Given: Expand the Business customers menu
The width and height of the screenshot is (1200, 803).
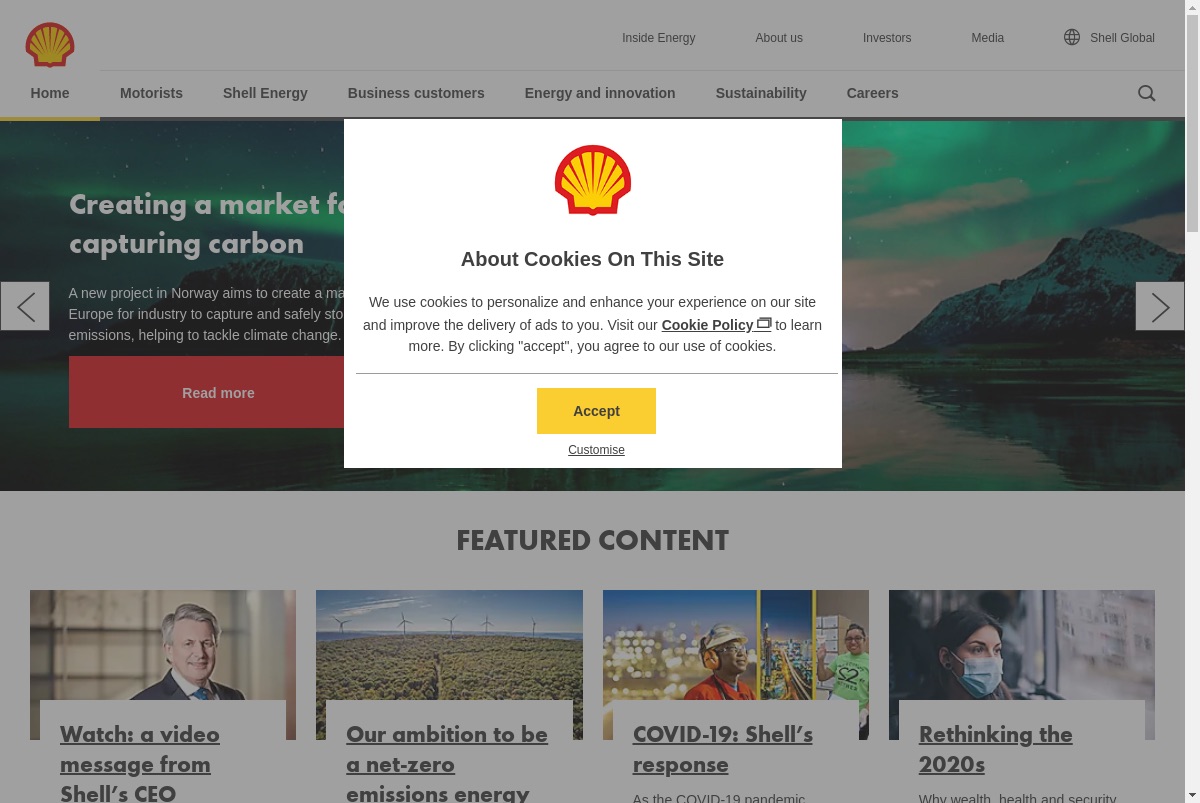Looking at the screenshot, I should tap(416, 93).
